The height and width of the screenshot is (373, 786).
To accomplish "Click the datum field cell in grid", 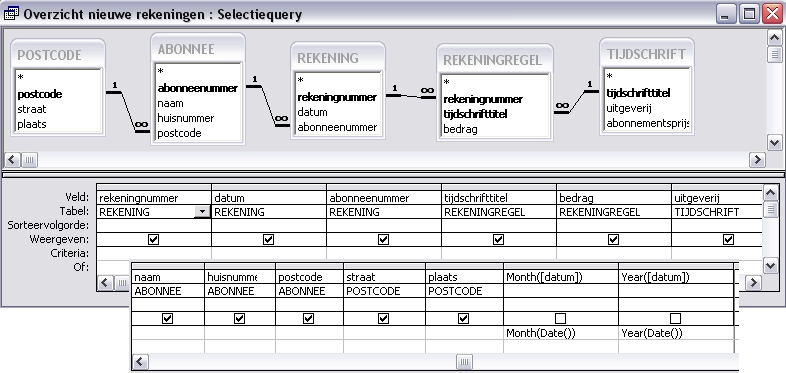I will coord(269,198).
